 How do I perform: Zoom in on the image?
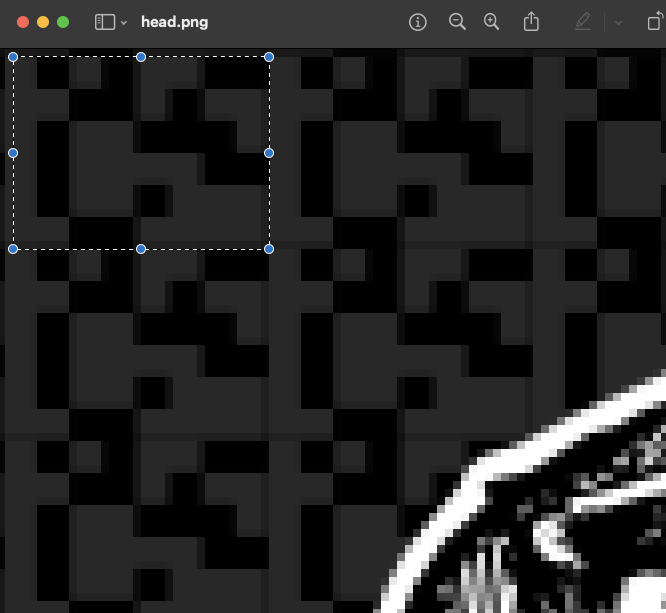pyautogui.click(x=491, y=22)
